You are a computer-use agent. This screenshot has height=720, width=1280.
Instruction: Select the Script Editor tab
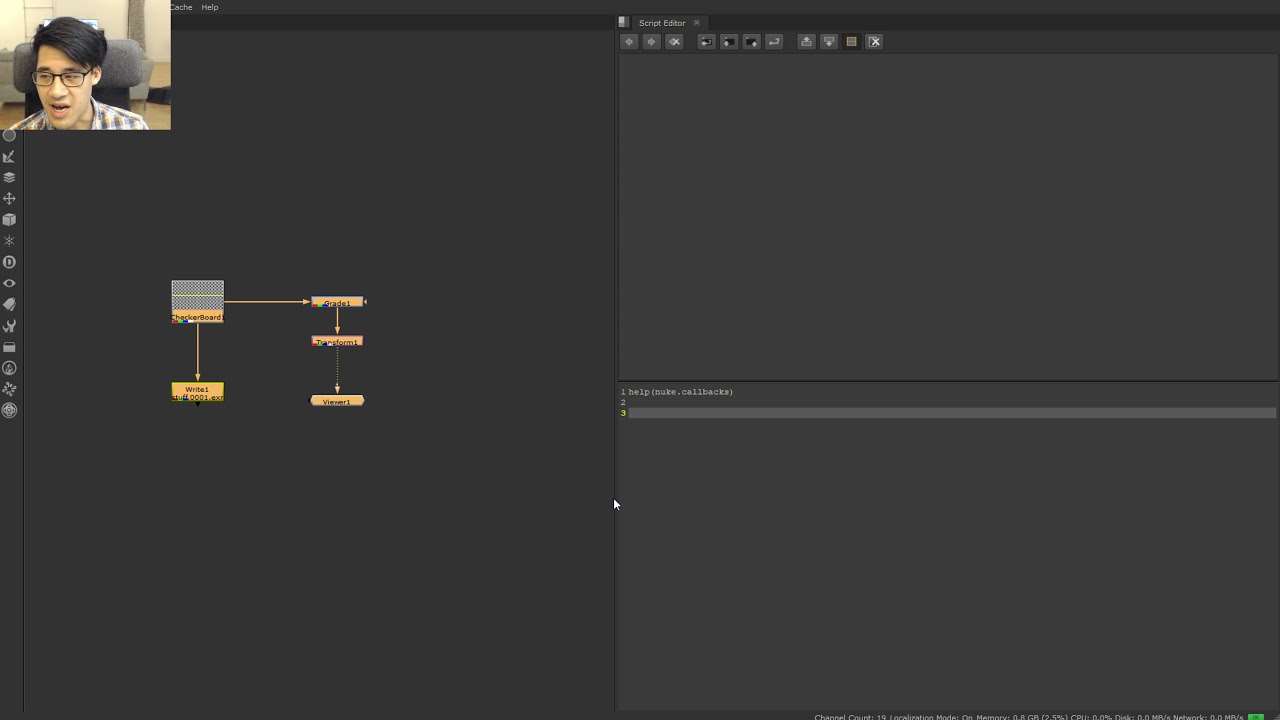[x=662, y=23]
